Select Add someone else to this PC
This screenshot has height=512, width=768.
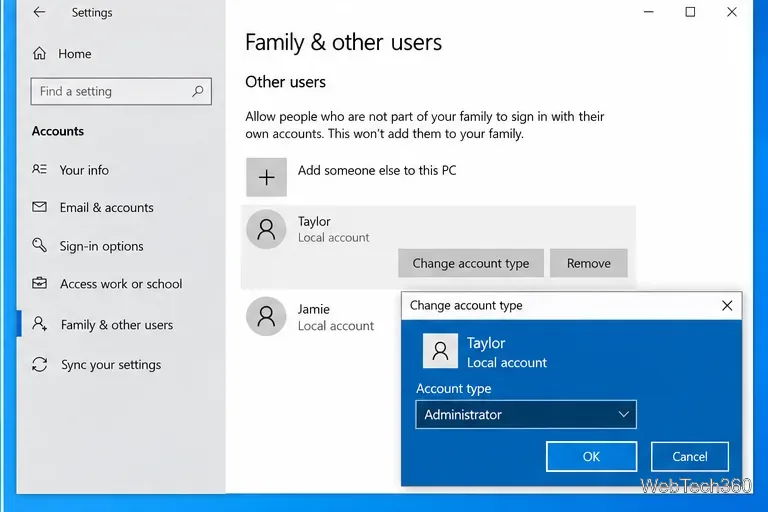click(377, 171)
